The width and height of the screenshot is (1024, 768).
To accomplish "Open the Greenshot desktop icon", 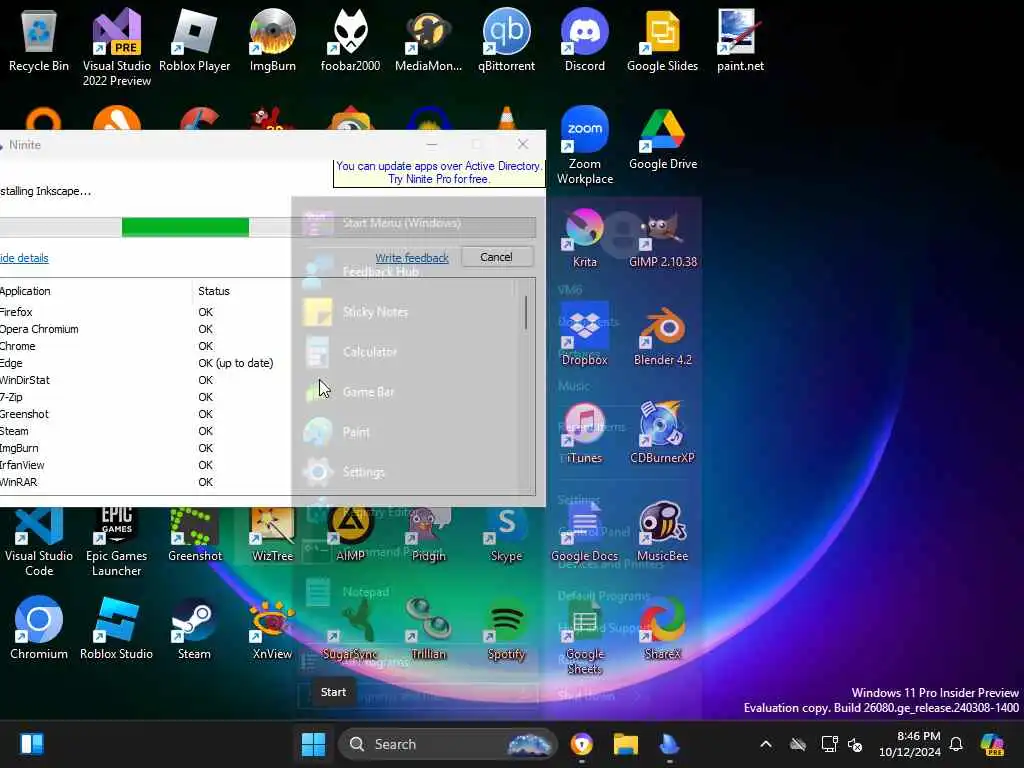I will click(x=195, y=534).
